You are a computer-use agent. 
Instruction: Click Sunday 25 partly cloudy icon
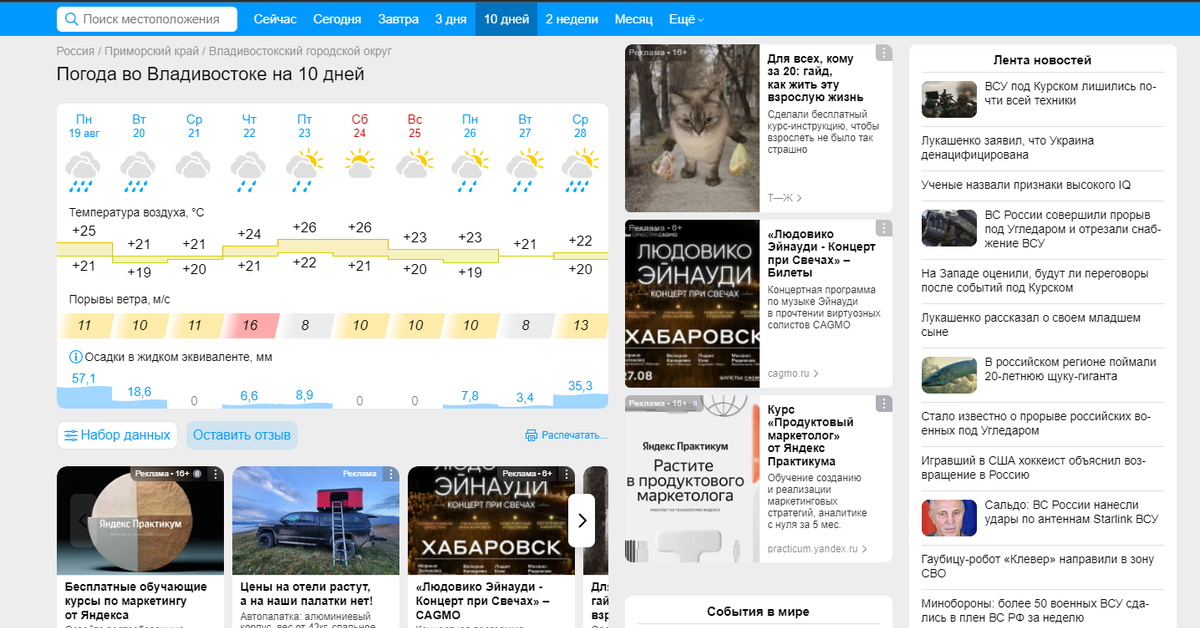point(414,163)
